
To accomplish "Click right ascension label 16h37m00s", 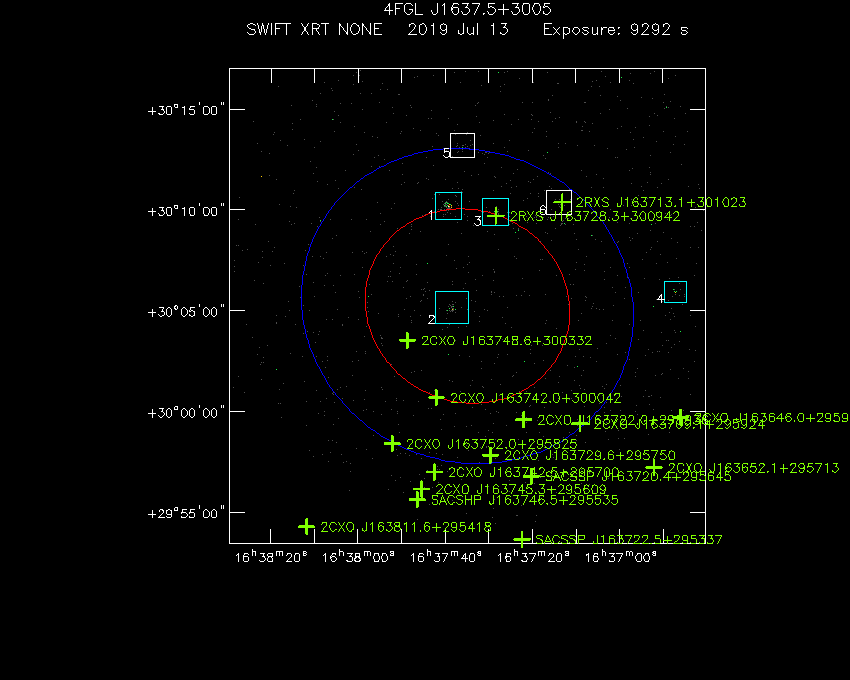I will (621, 557).
